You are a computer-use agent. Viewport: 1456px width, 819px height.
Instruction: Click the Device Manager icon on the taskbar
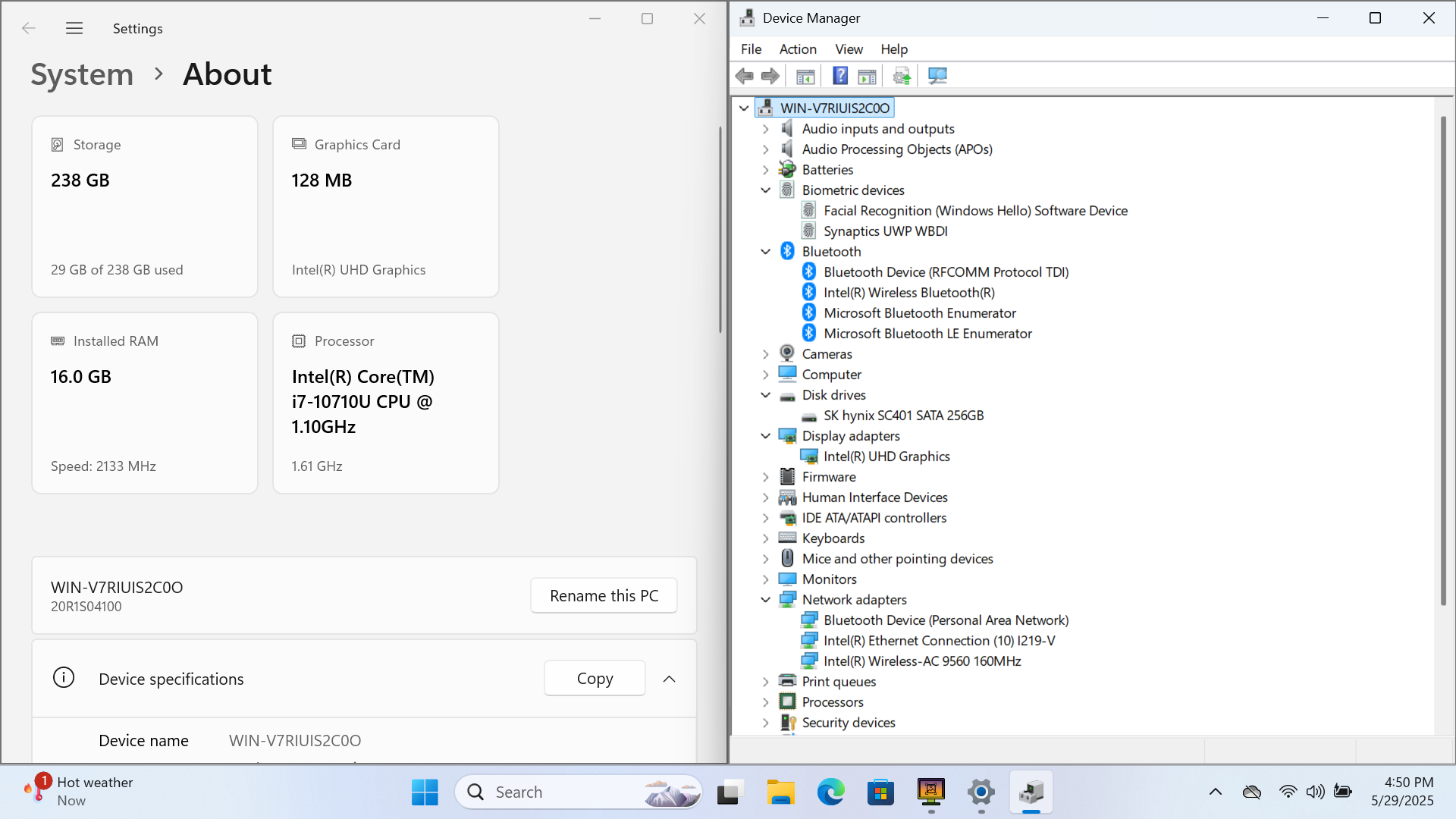(x=1031, y=792)
